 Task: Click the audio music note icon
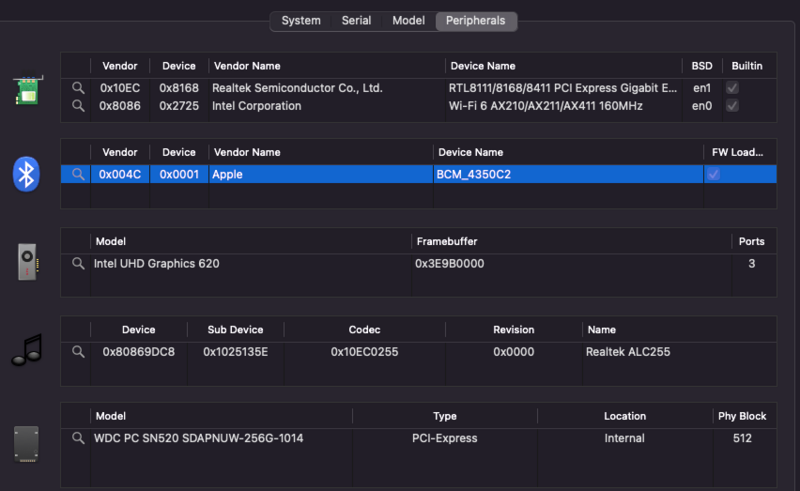(27, 349)
